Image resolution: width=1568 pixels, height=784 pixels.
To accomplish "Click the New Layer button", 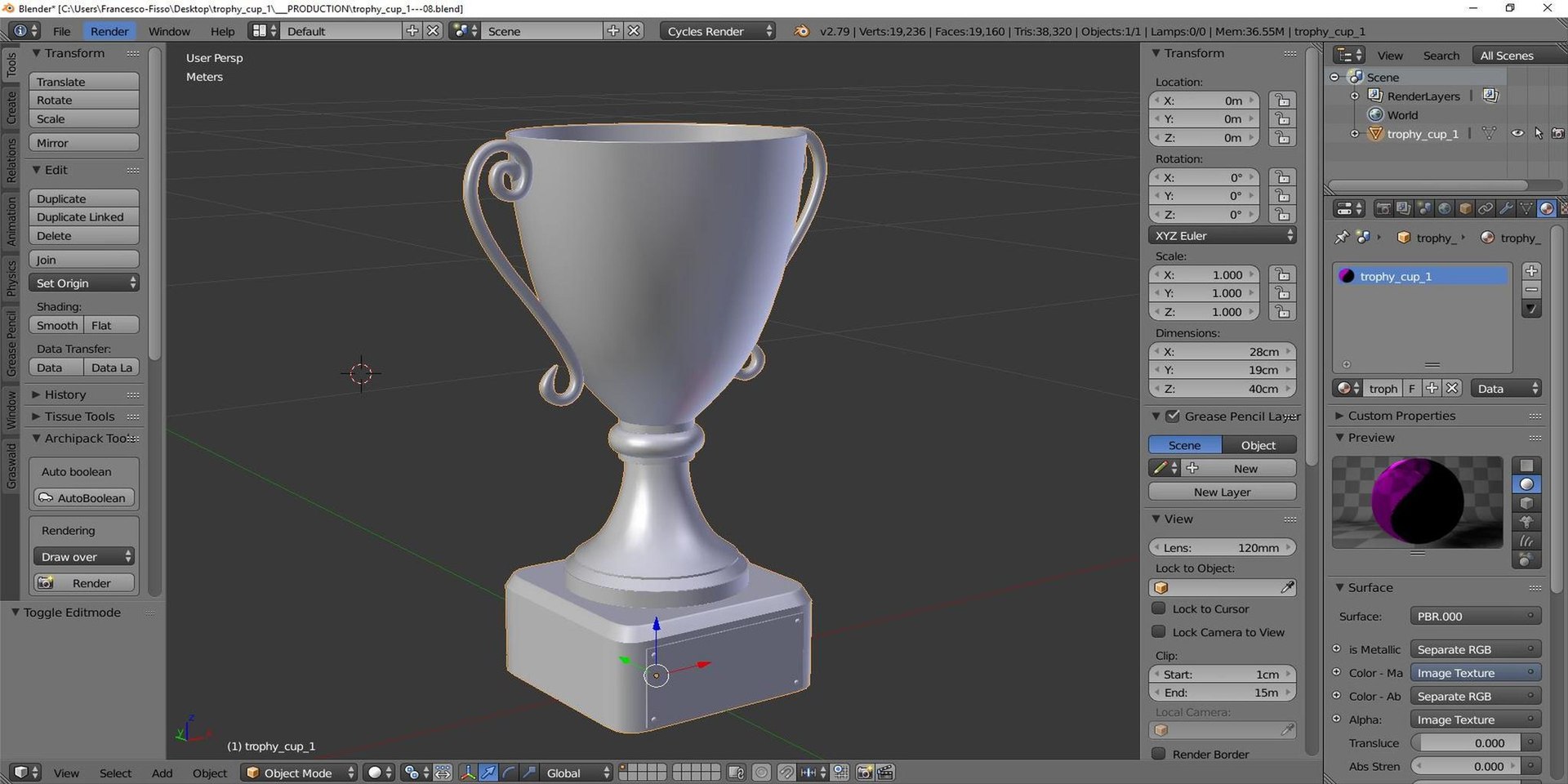I will pyautogui.click(x=1222, y=492).
